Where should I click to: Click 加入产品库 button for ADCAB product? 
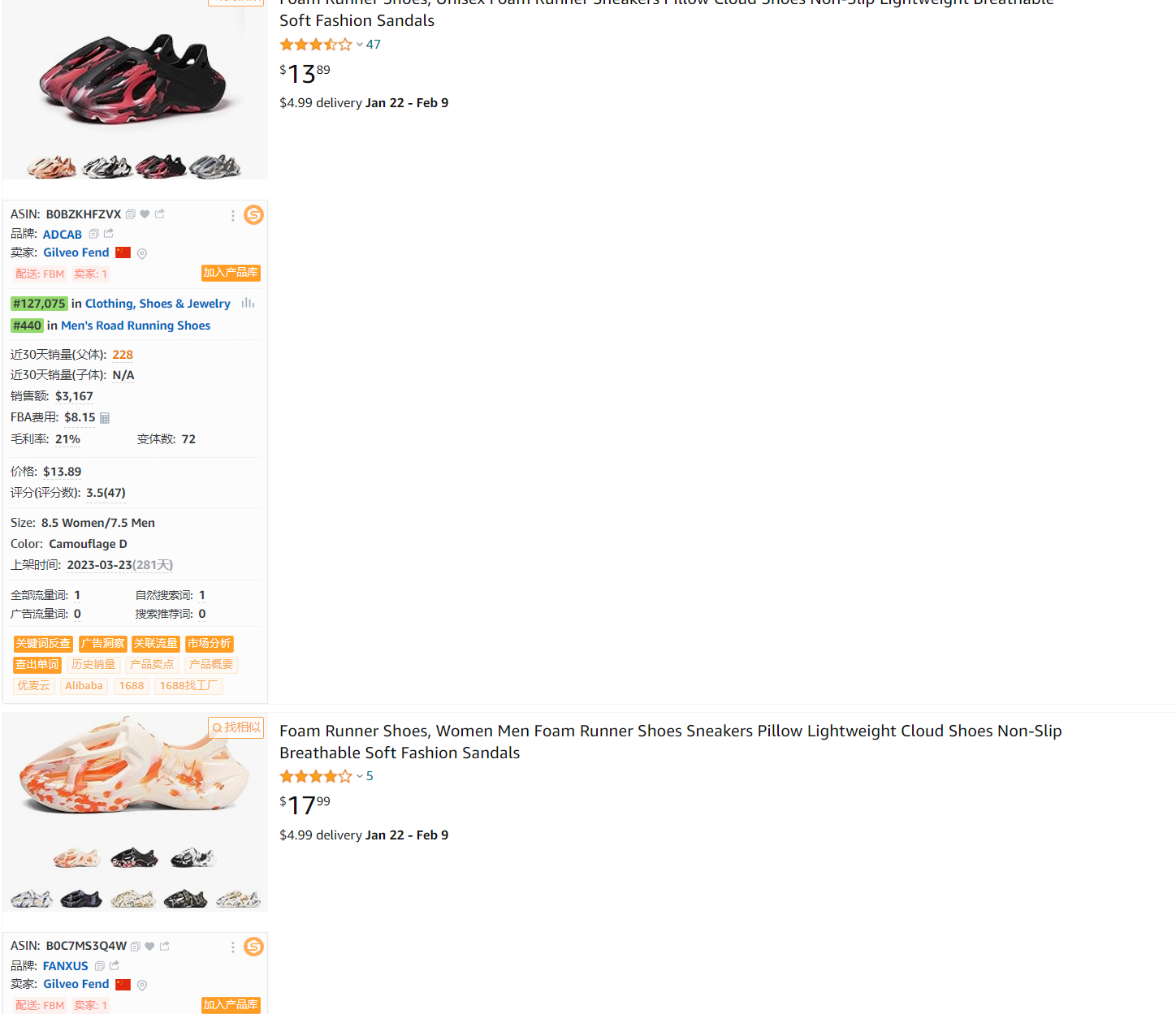[x=231, y=273]
